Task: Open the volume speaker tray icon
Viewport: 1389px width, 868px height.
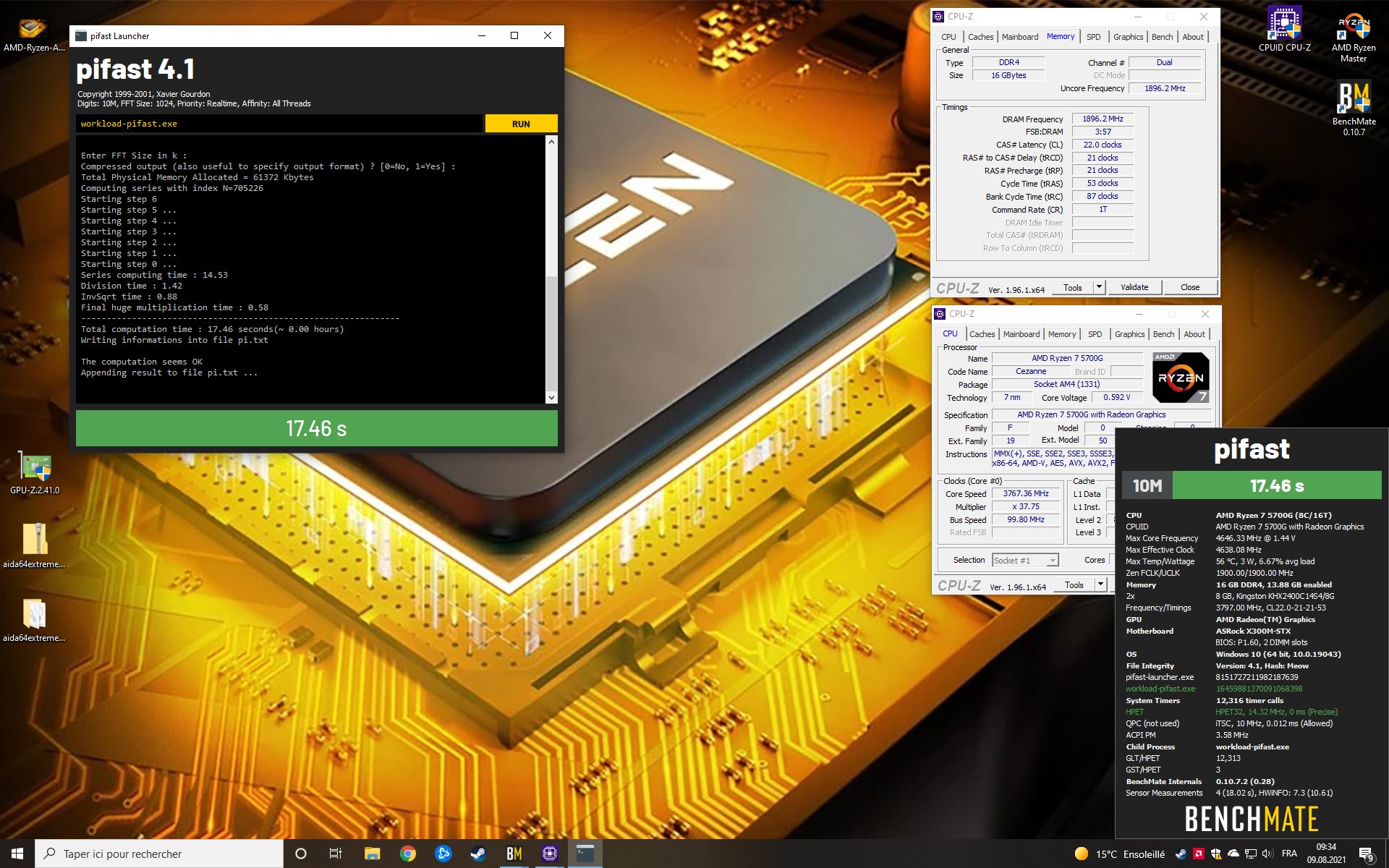Action: coord(1267,854)
